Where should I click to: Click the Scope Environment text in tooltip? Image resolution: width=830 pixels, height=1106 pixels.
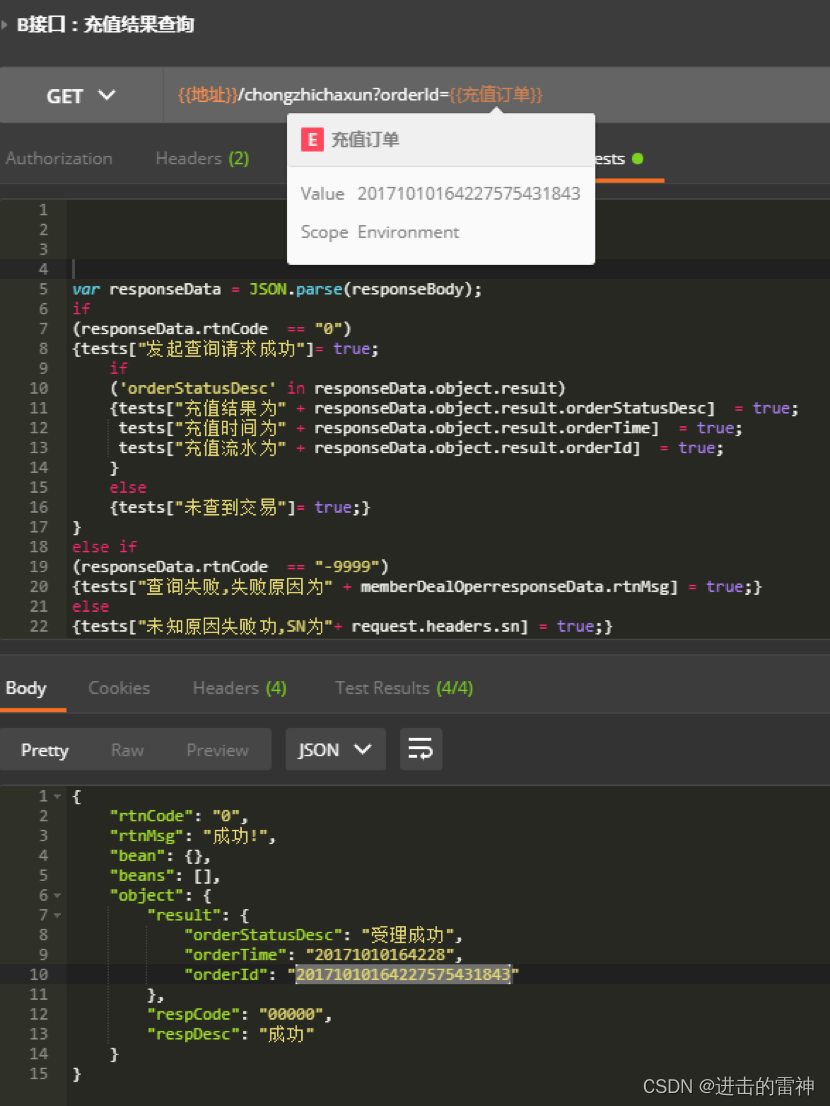point(380,232)
